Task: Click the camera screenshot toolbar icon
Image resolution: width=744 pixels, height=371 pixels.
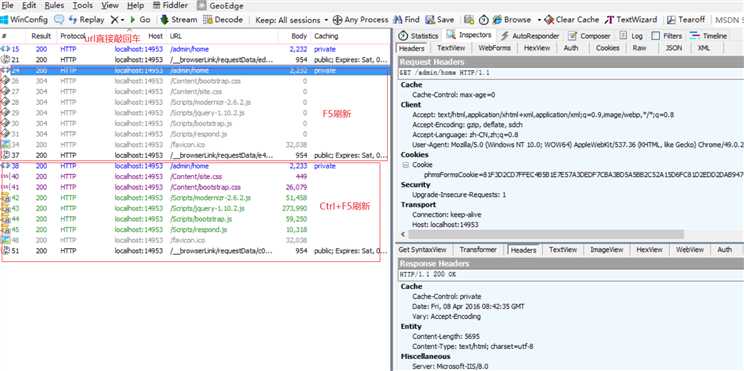Action: point(469,19)
